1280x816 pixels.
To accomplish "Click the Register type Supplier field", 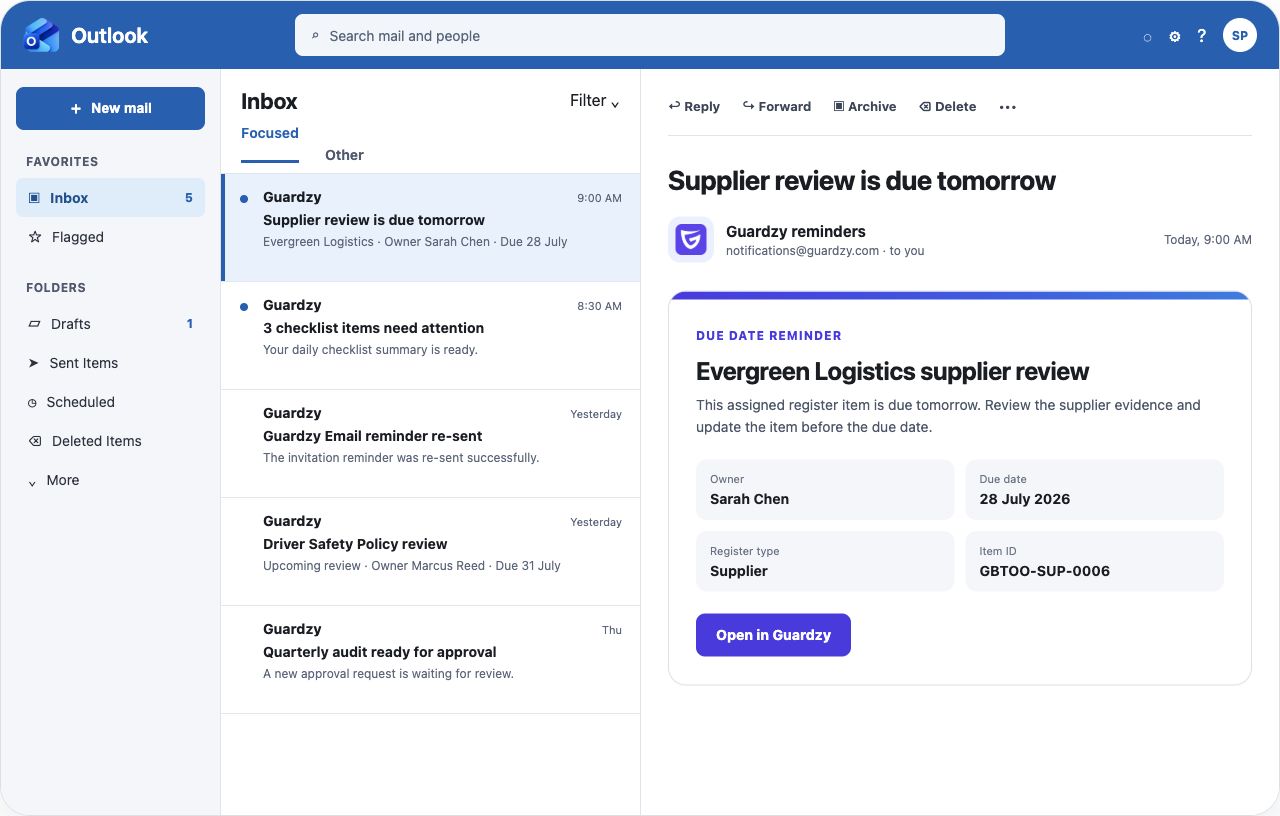I will (825, 561).
